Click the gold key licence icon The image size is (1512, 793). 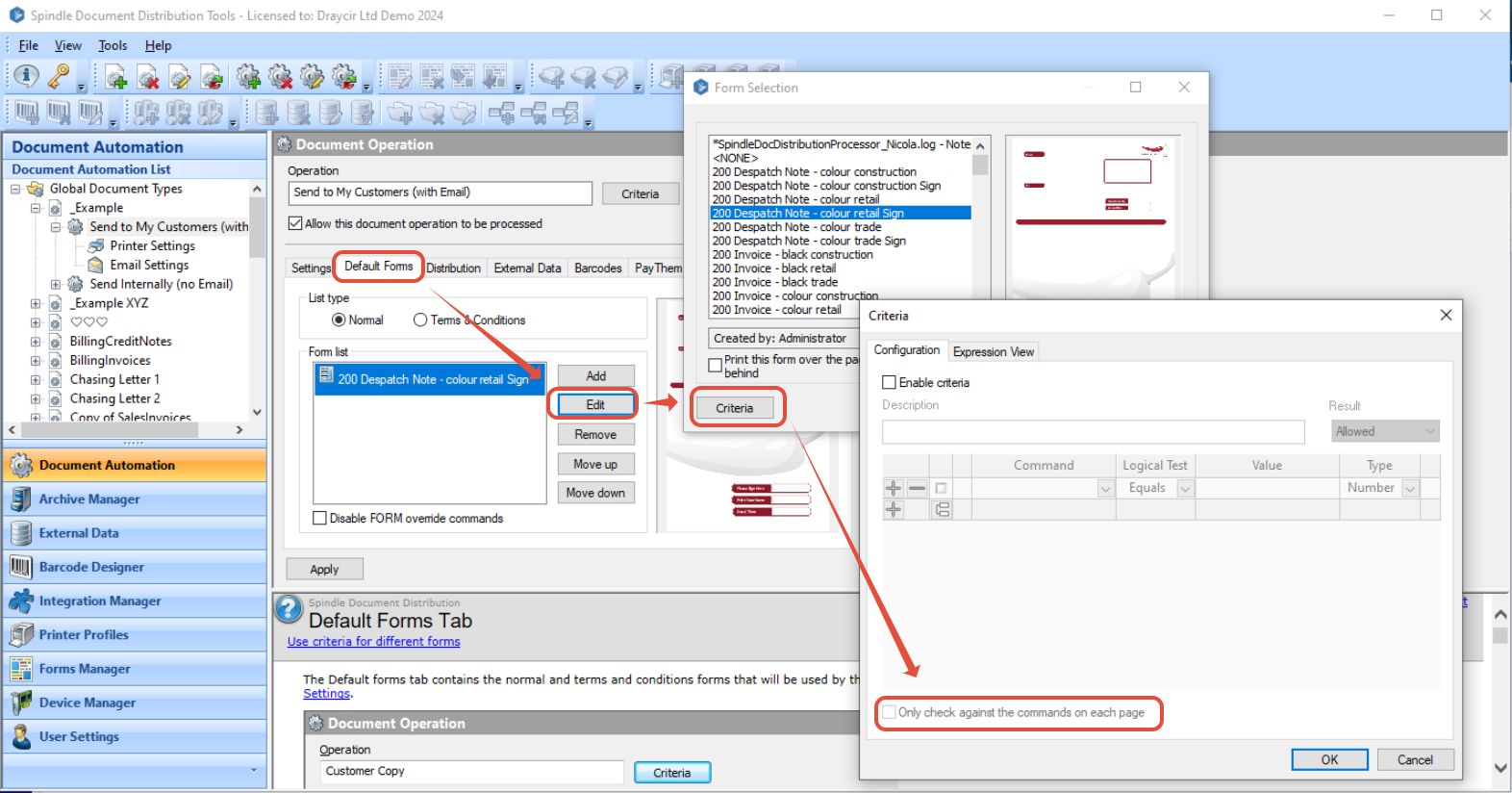[x=59, y=76]
